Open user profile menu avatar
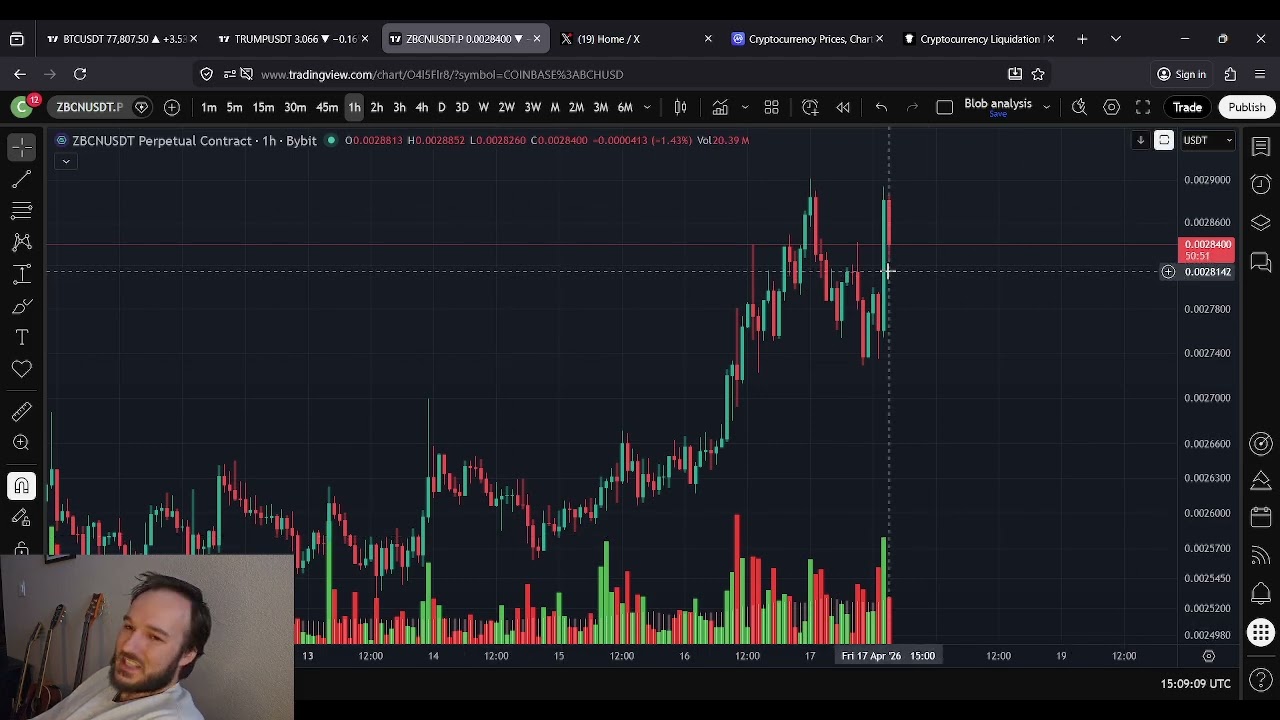 (21, 107)
